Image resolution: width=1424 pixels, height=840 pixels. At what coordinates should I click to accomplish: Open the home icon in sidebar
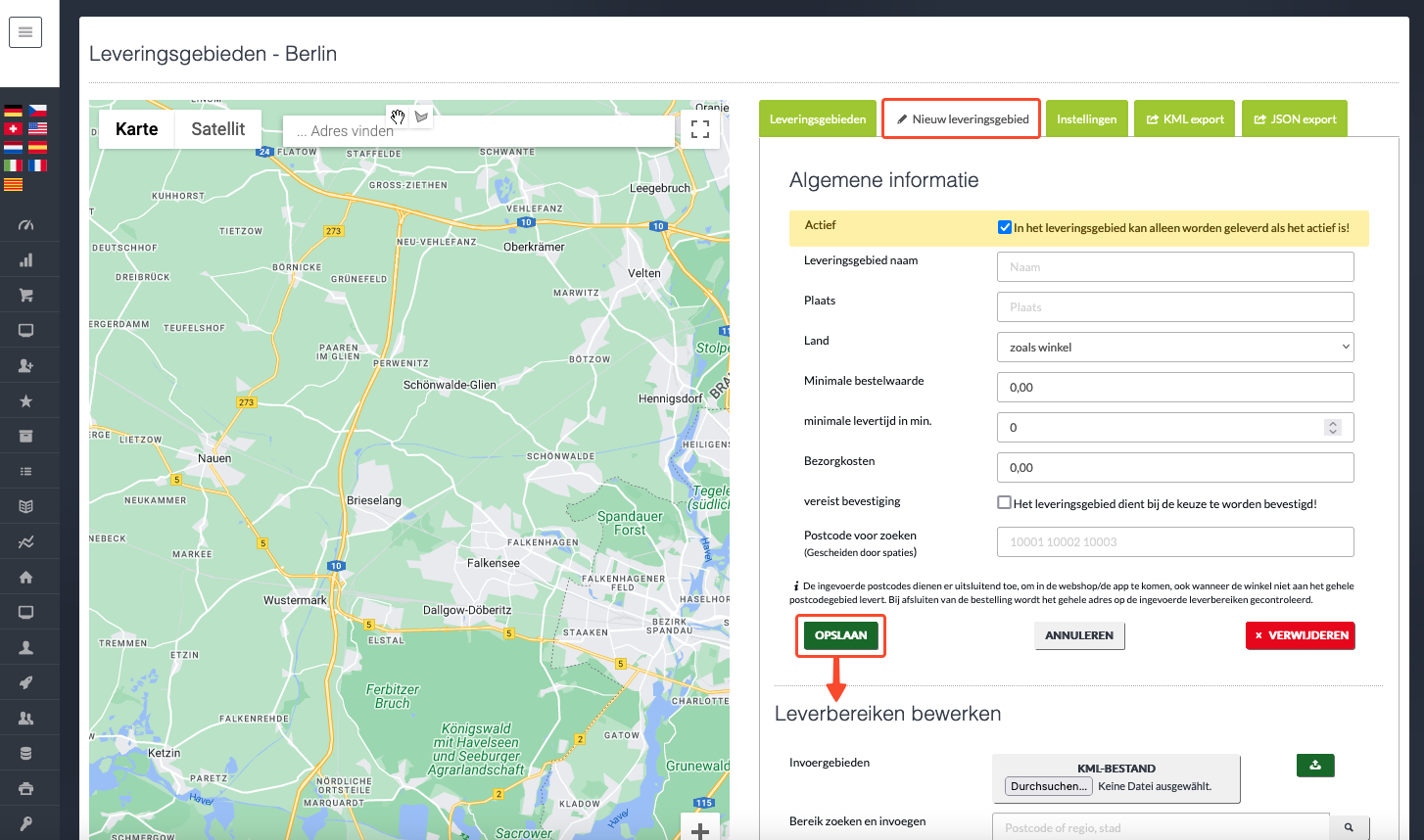coord(26,578)
